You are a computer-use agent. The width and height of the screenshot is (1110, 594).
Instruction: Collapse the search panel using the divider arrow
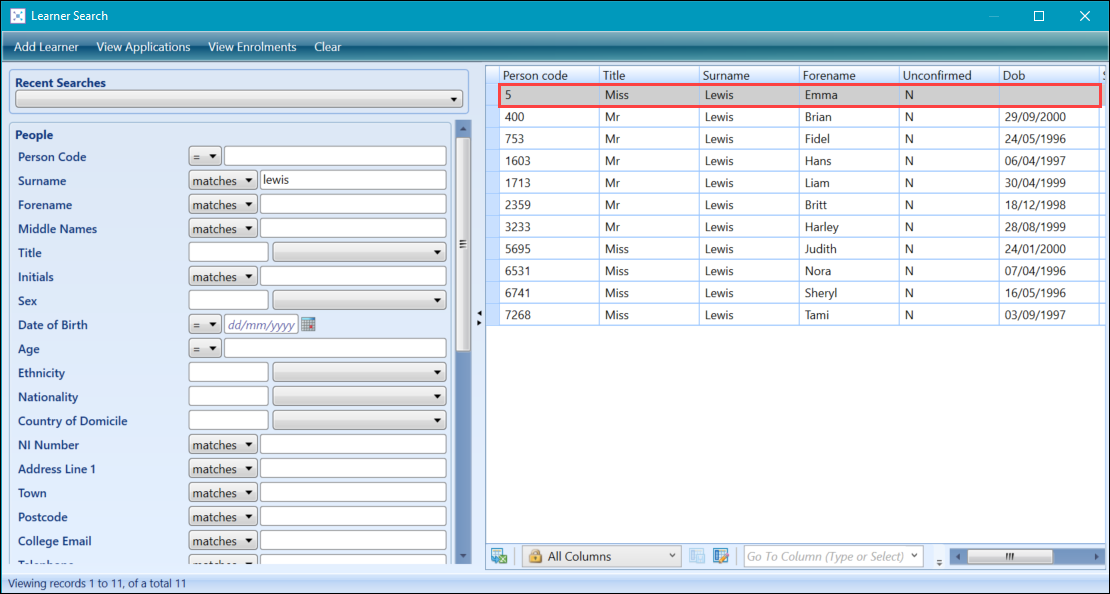[x=477, y=312]
